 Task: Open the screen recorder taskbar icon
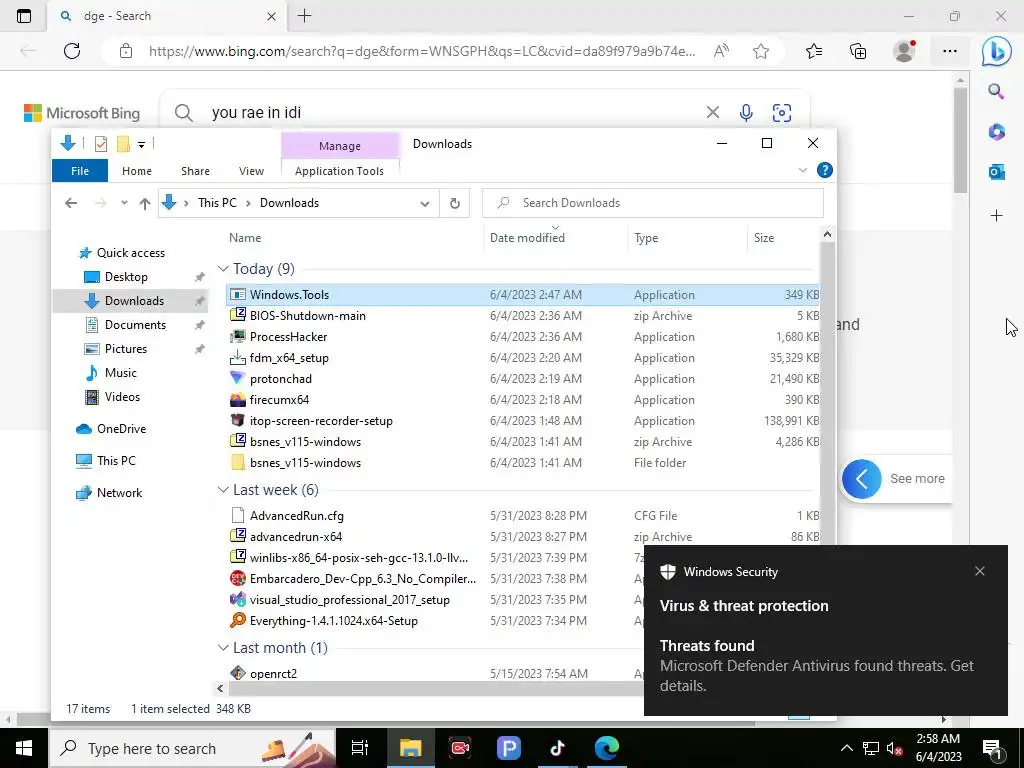click(460, 748)
